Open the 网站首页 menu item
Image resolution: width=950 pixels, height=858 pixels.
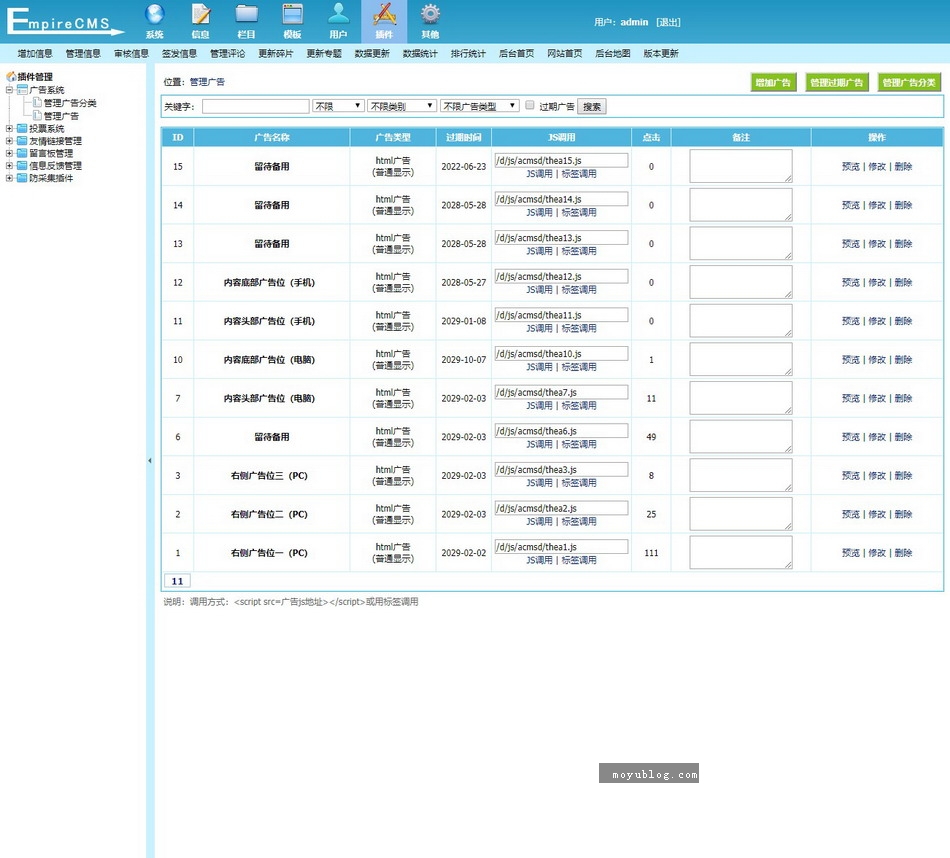pyautogui.click(x=565, y=53)
